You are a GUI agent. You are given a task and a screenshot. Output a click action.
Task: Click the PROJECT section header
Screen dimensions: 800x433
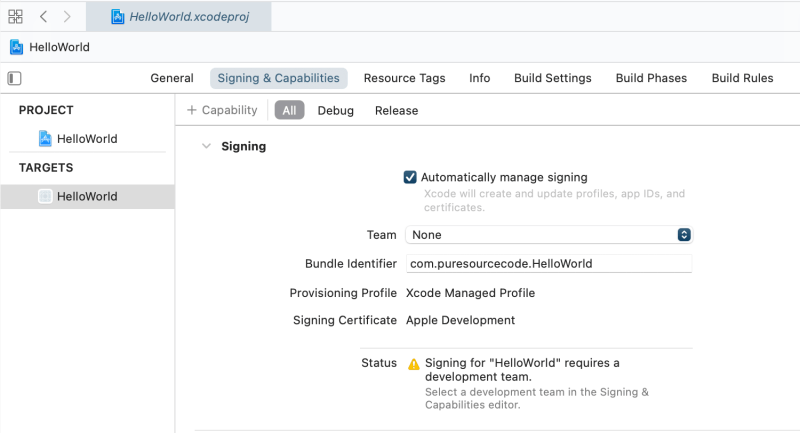46,110
